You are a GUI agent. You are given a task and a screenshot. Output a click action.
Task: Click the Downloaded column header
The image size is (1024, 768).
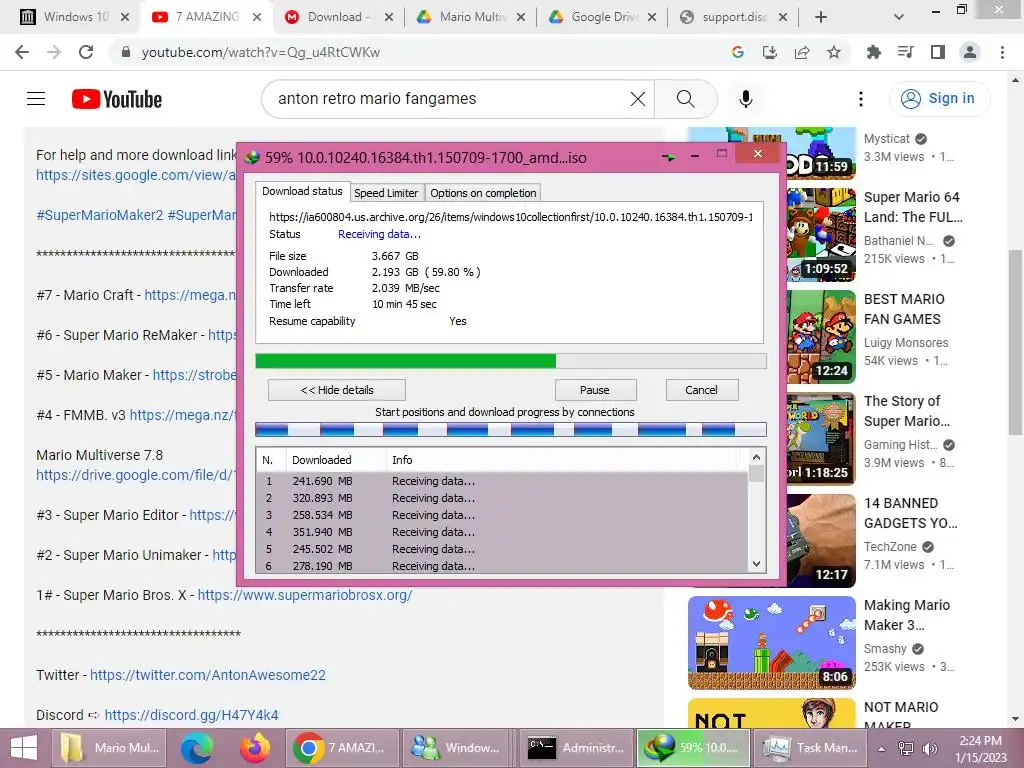point(335,460)
